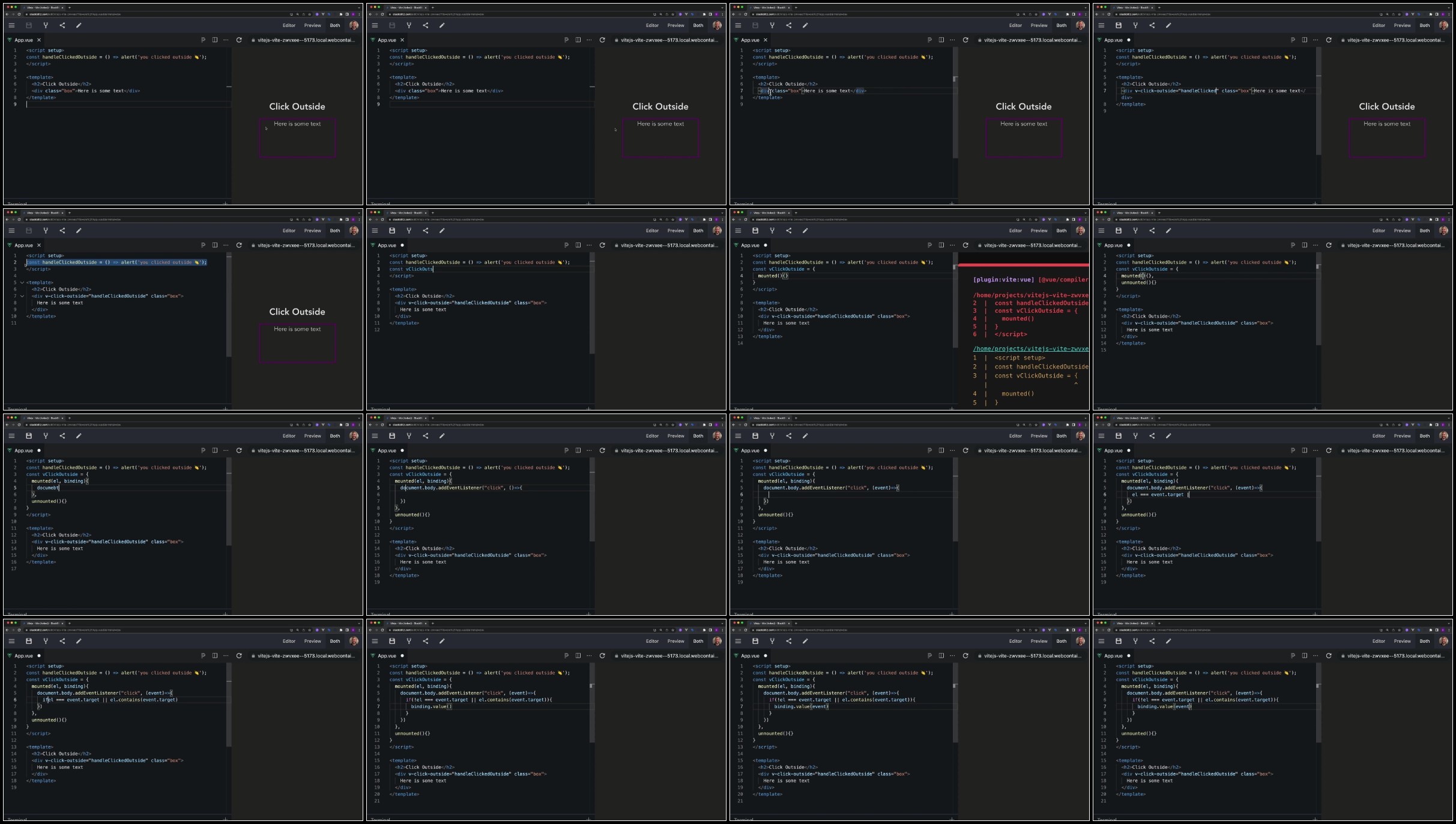Switch to Preview view in the 'documebt' frame
This screenshot has height=824, width=1456.
coord(312,436)
